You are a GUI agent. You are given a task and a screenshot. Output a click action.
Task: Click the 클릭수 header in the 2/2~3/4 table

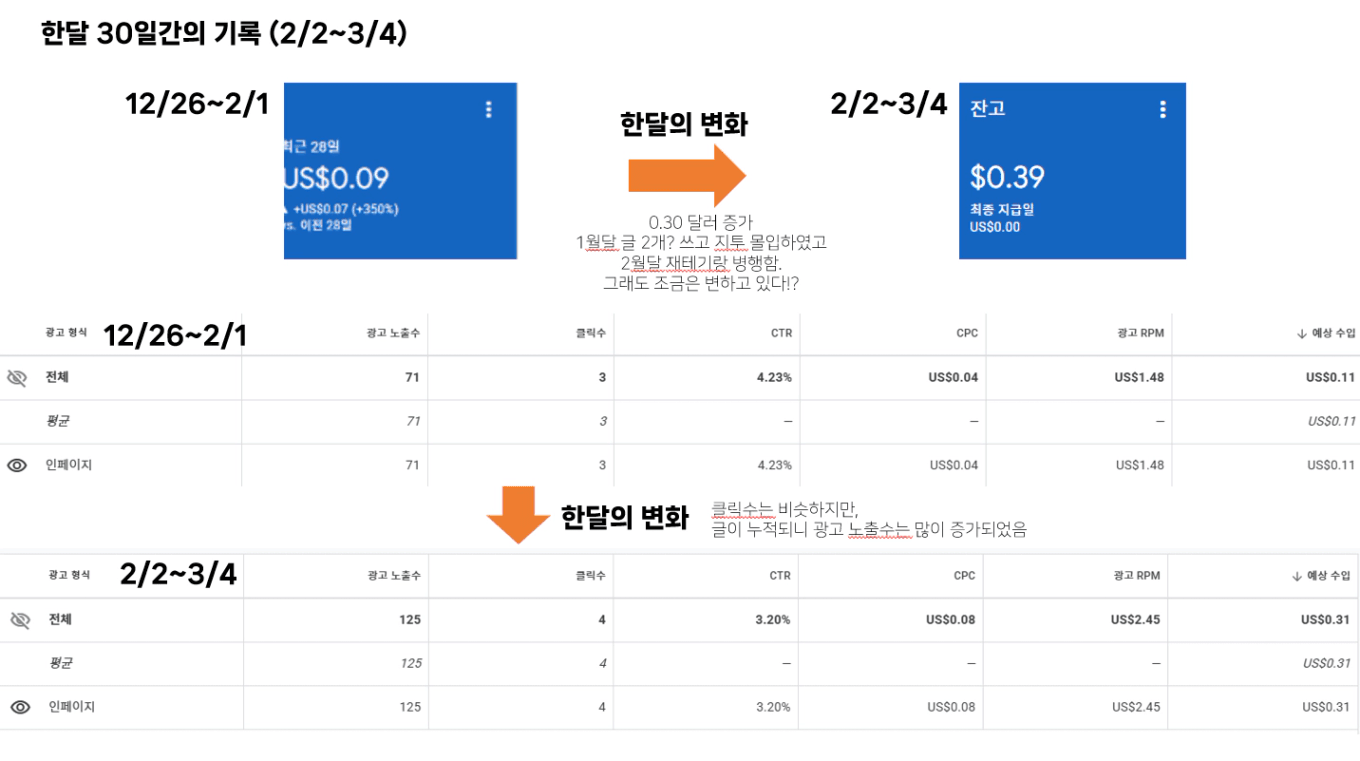pyautogui.click(x=591, y=576)
